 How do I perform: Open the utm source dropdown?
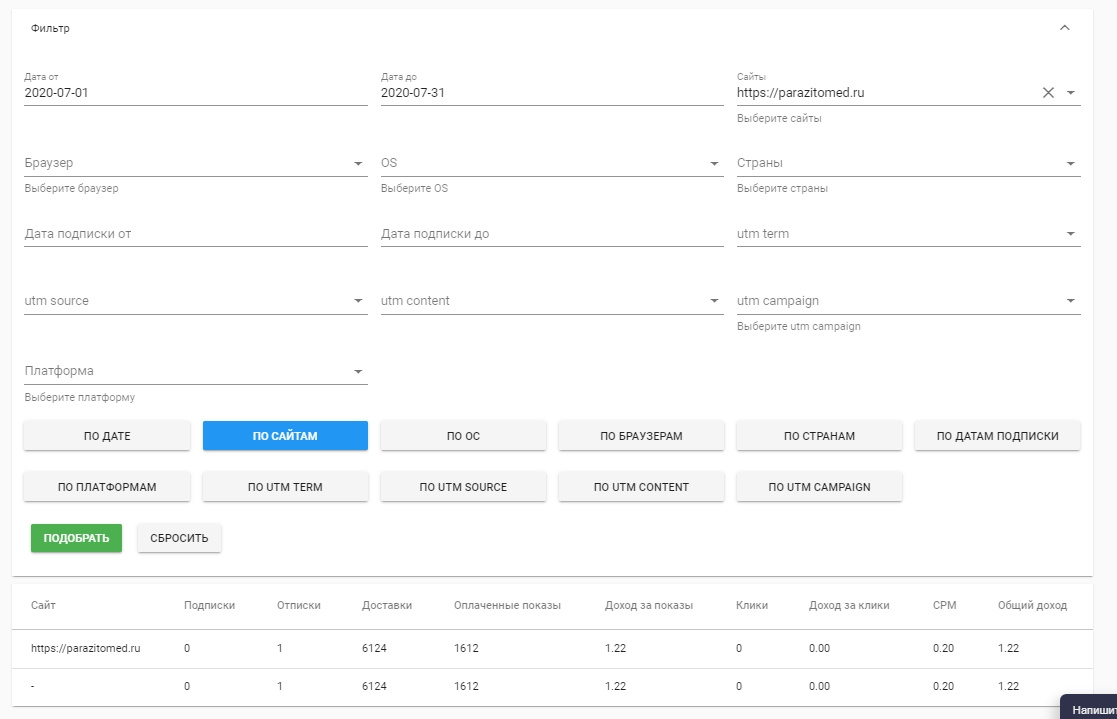(x=196, y=301)
